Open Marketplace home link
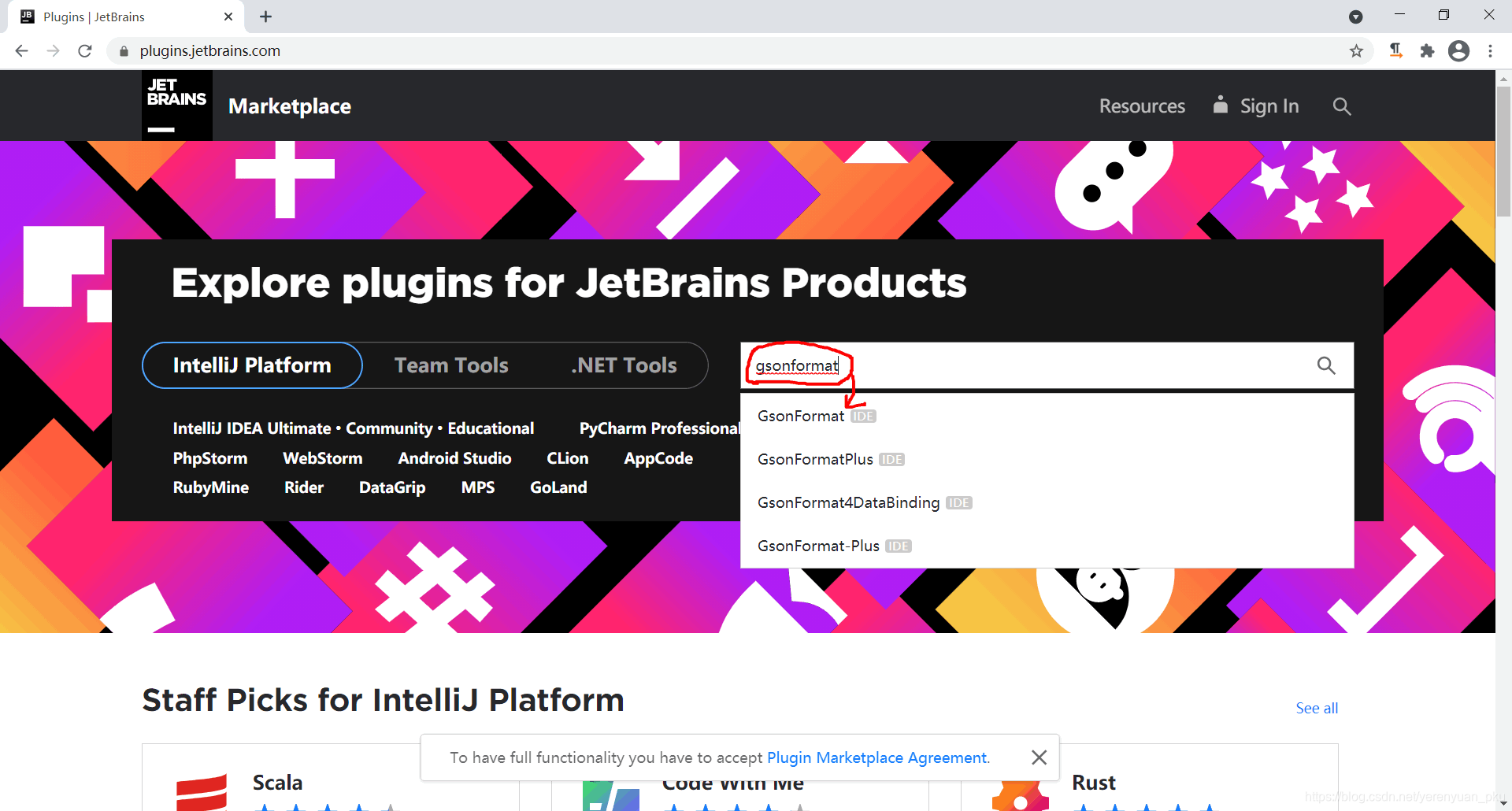 [x=290, y=106]
